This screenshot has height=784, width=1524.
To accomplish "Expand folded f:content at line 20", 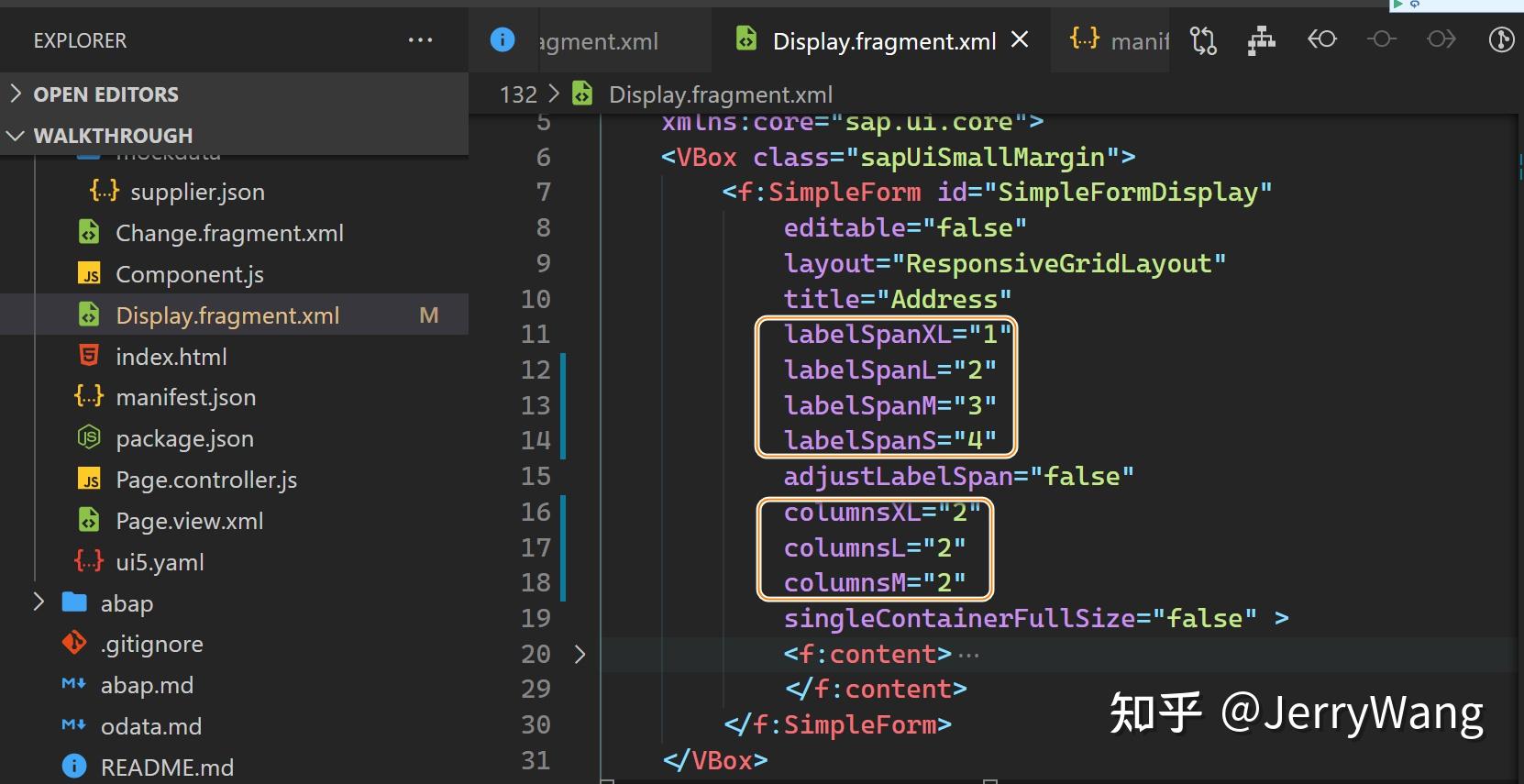I will tap(580, 654).
